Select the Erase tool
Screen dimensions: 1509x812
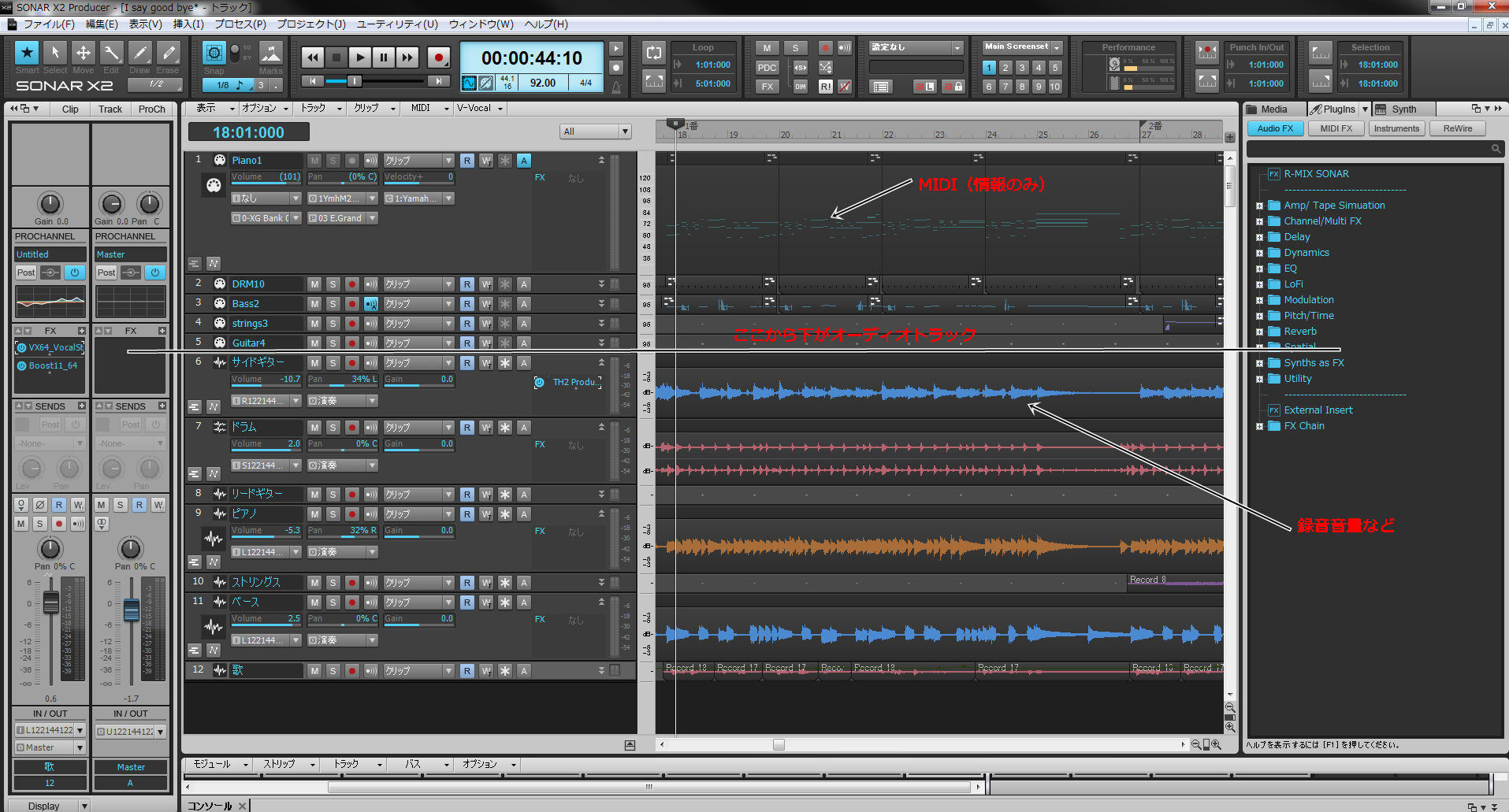[x=169, y=53]
